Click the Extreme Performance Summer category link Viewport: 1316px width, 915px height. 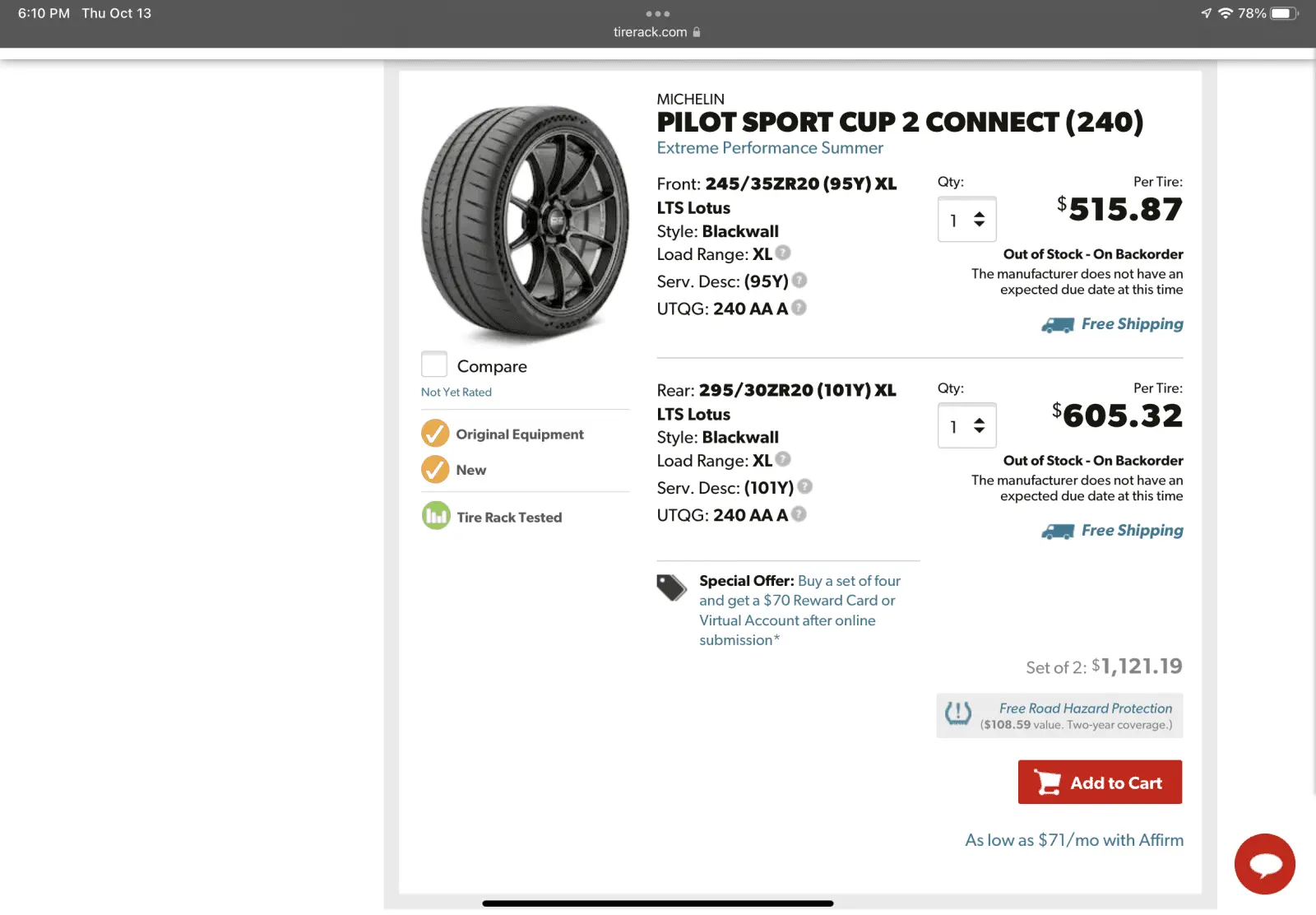(x=769, y=148)
